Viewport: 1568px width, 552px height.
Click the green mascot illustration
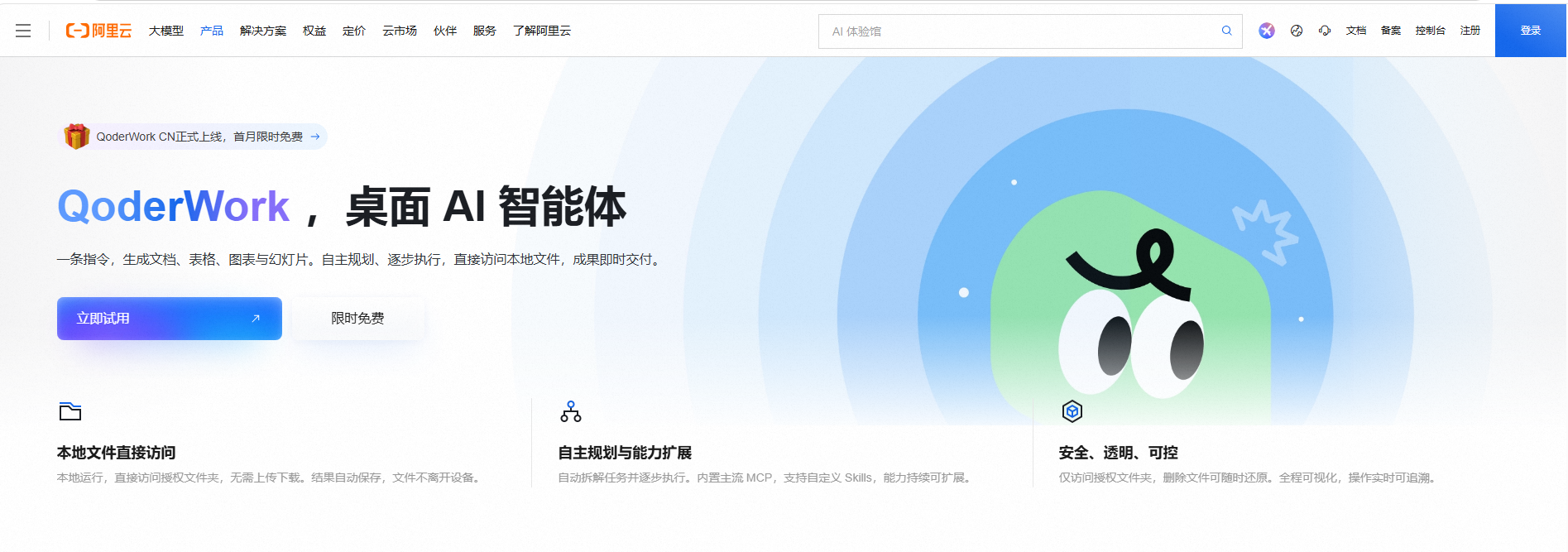(x=1130, y=307)
